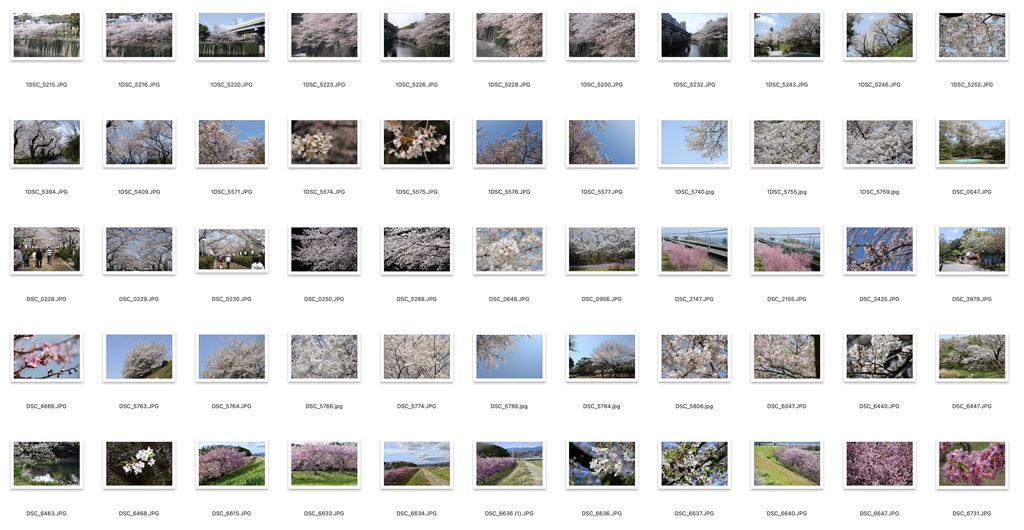The image size is (1024, 530).
Task: Select the DSC_0229.JPG file name
Action: tap(139, 299)
